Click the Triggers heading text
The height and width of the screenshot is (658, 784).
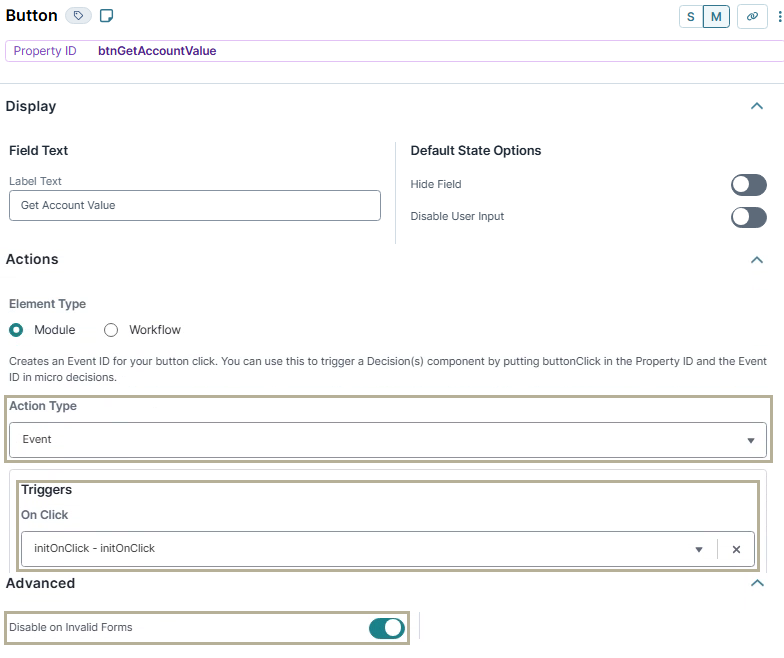coord(46,490)
